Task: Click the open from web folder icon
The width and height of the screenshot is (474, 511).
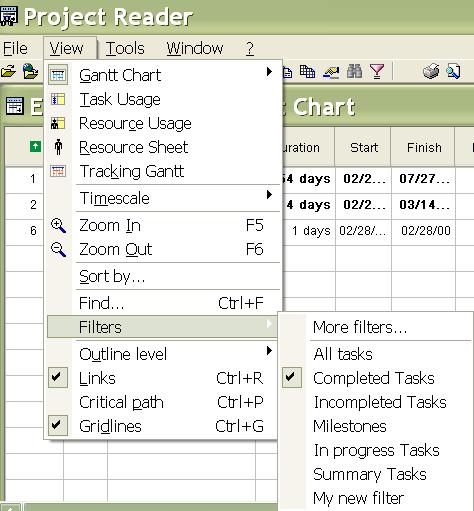Action: (30, 71)
